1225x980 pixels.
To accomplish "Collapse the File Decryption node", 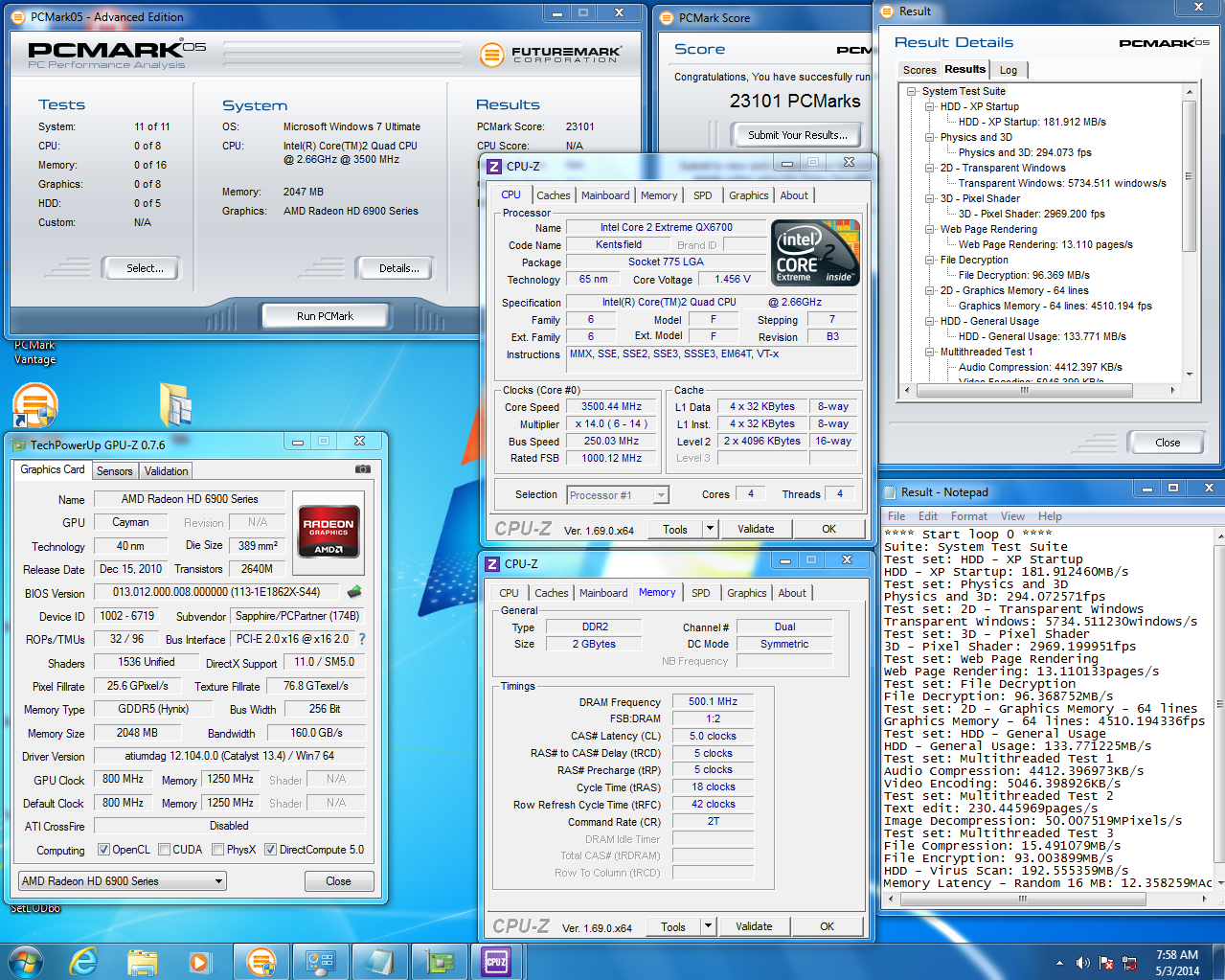I will (x=929, y=261).
